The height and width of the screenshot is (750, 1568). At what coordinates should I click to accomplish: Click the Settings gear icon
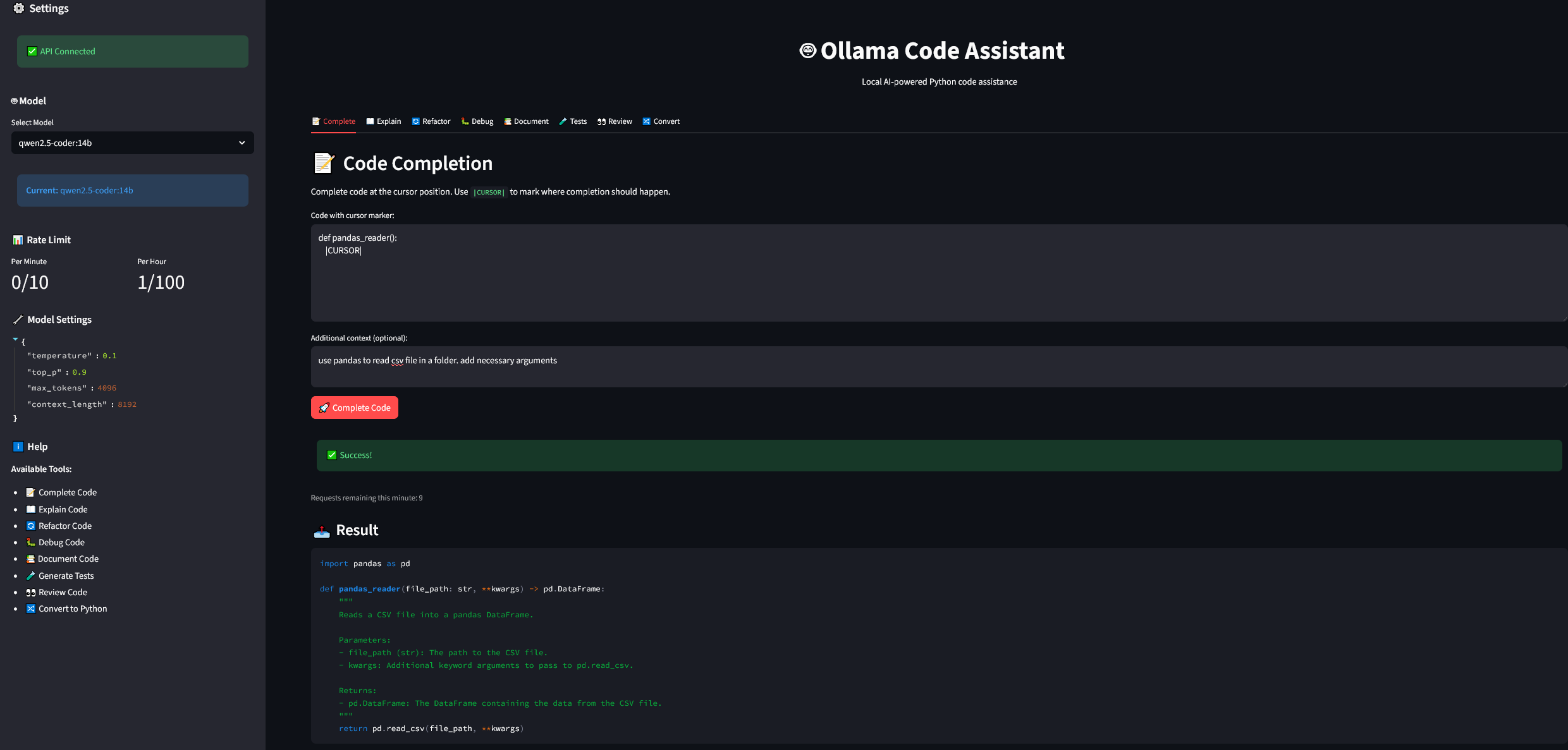point(19,8)
